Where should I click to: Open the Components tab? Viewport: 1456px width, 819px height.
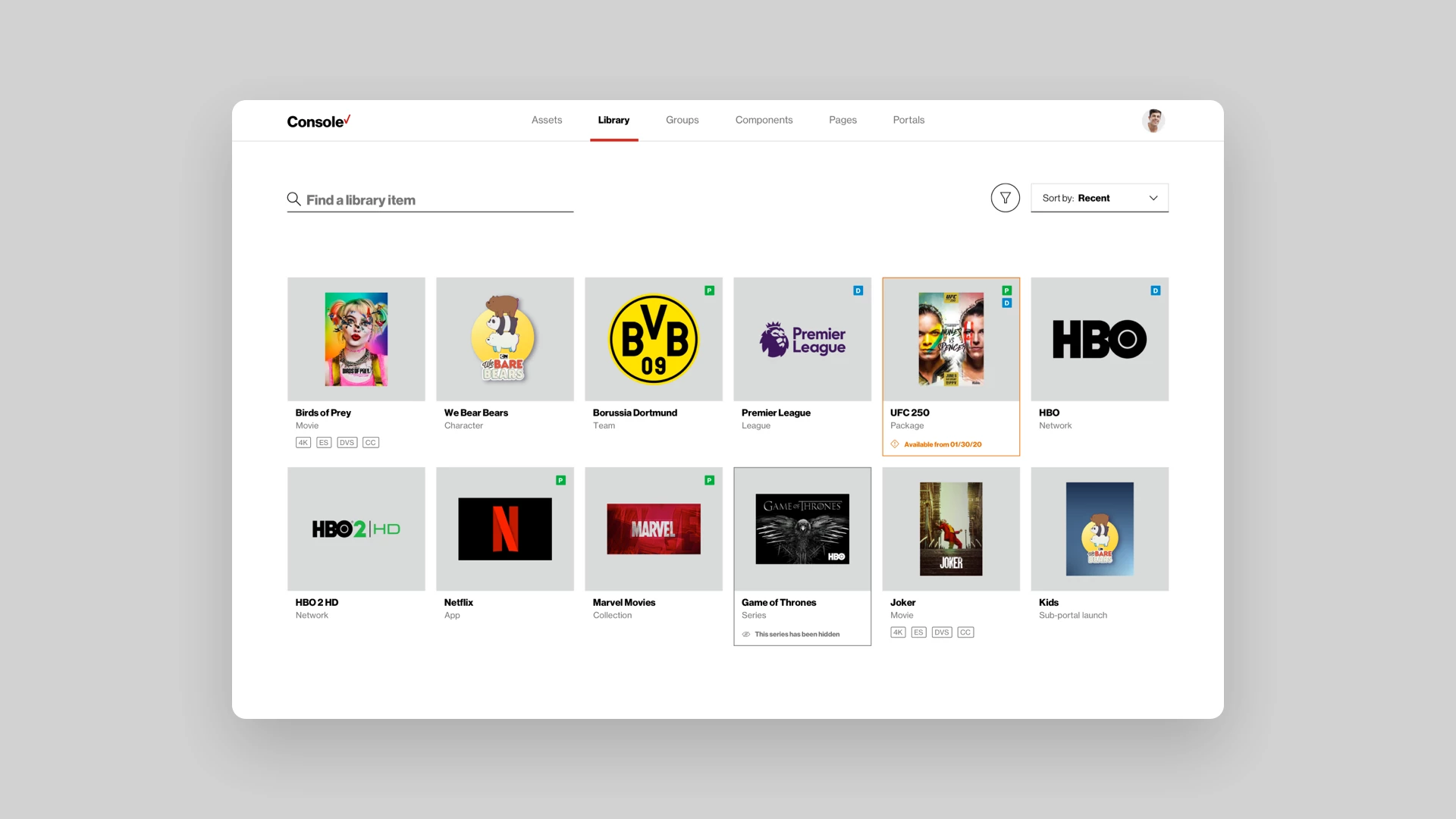[764, 120]
